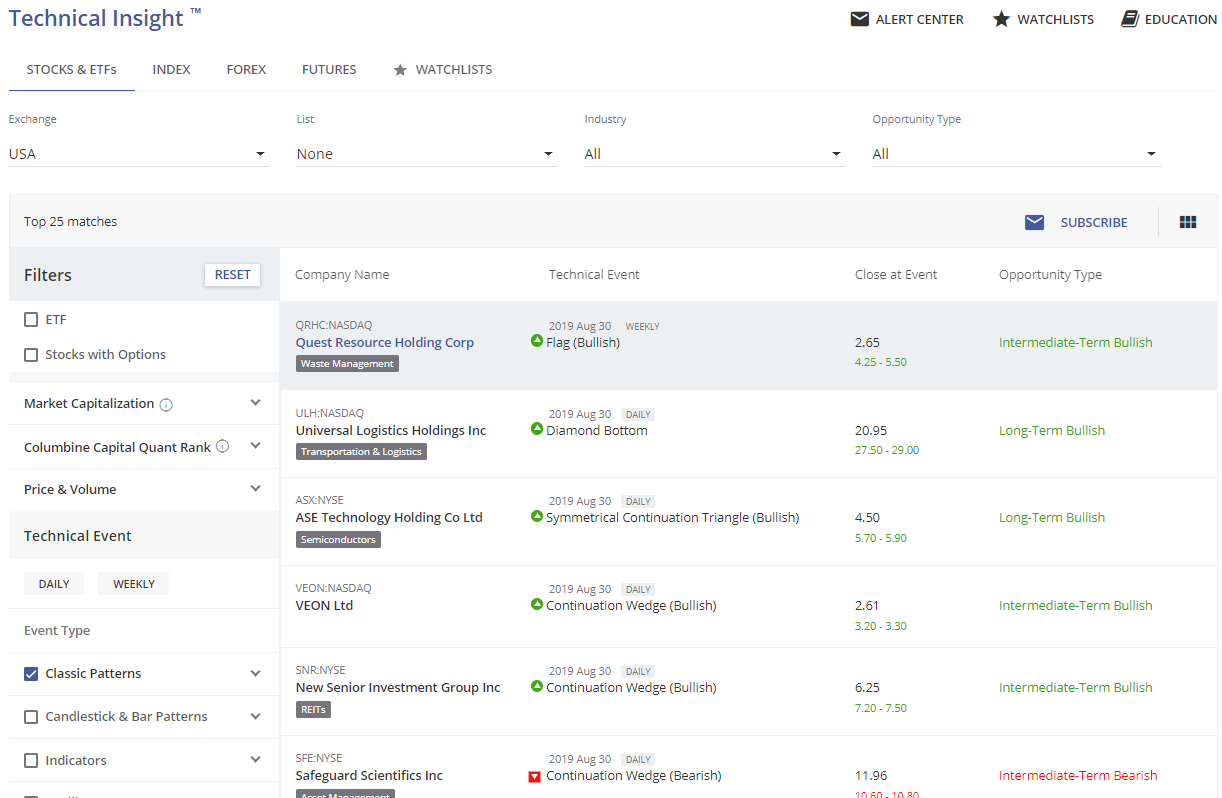Expand Price & Volume filter

point(256,489)
